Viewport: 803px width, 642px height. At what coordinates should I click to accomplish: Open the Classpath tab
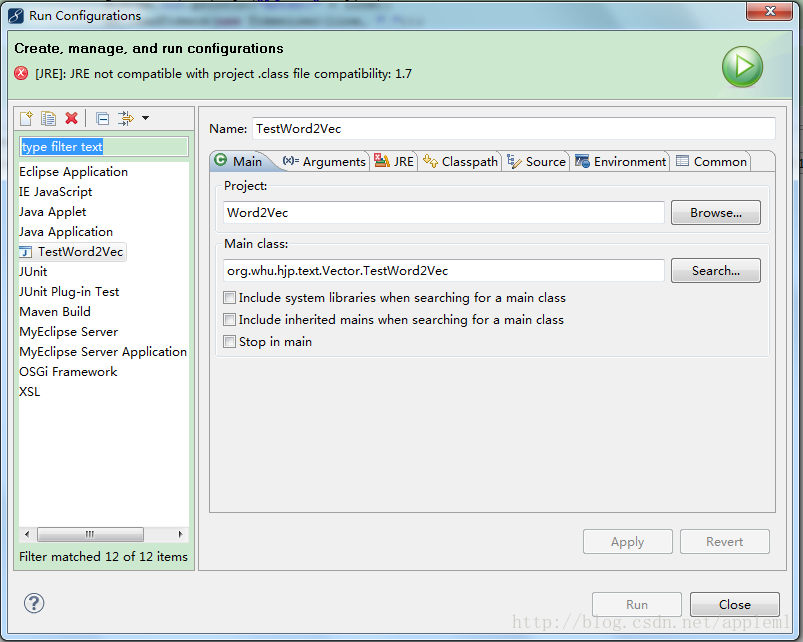pyautogui.click(x=460, y=162)
